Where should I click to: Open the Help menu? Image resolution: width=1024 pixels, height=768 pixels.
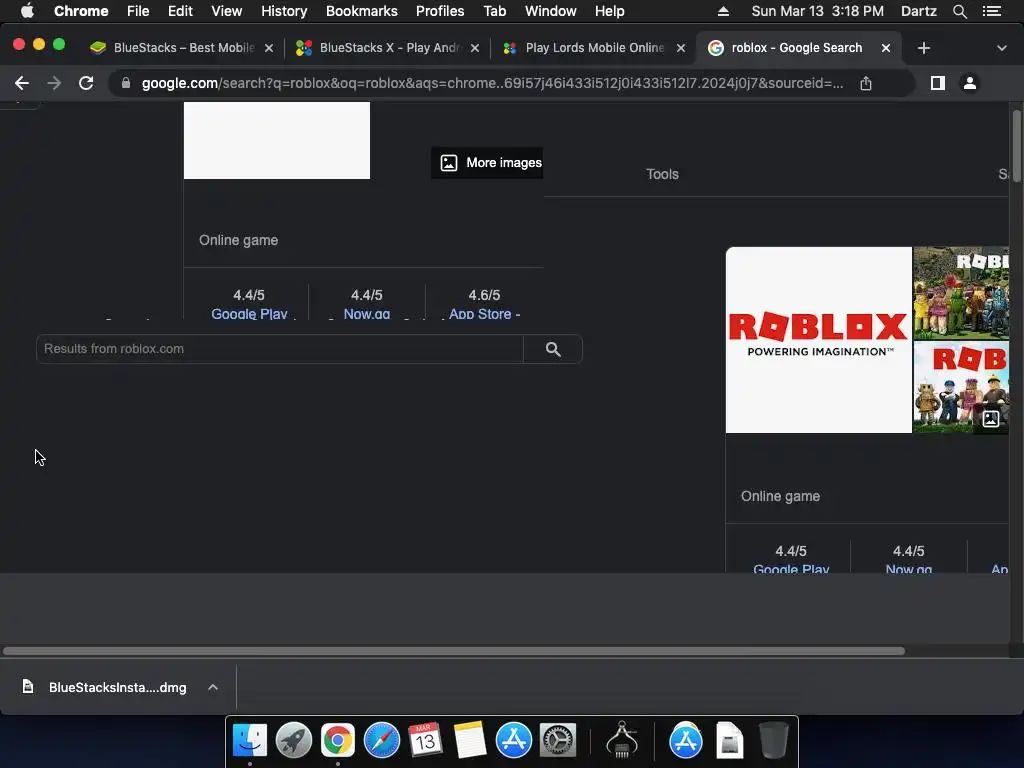tap(609, 11)
